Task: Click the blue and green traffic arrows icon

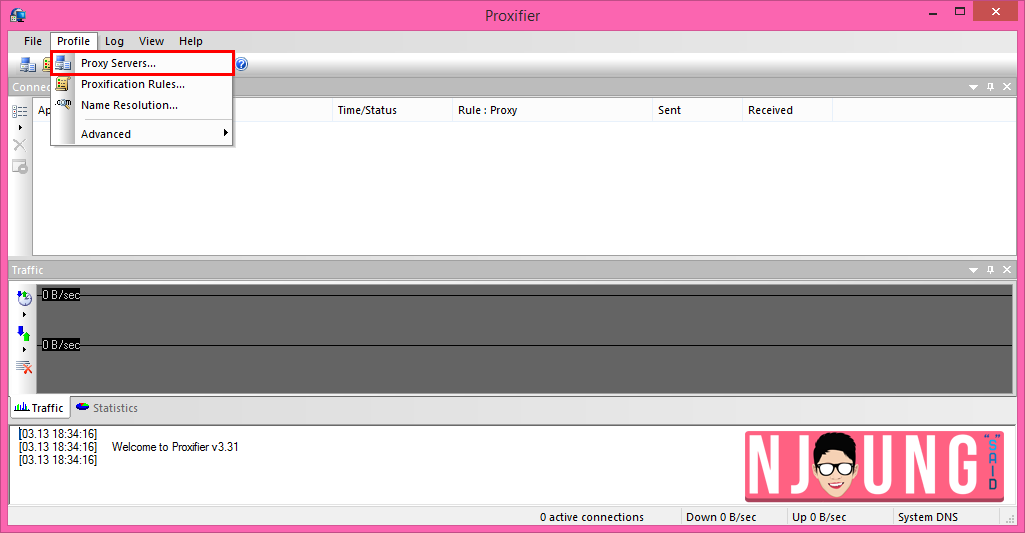Action: (x=24, y=334)
